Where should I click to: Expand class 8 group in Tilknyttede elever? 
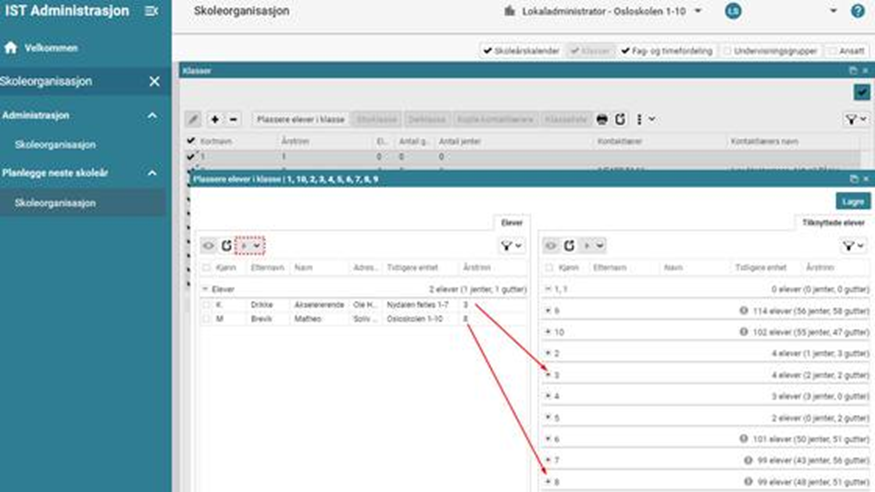coord(548,480)
